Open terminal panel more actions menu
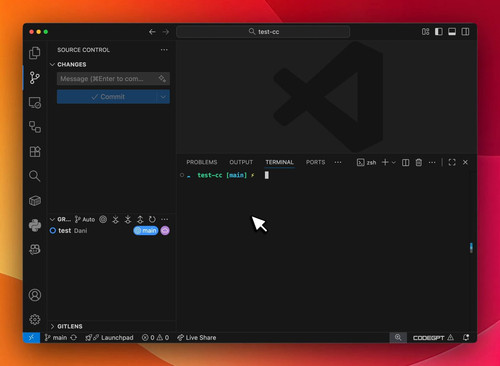The height and width of the screenshot is (366, 500). coord(432,162)
